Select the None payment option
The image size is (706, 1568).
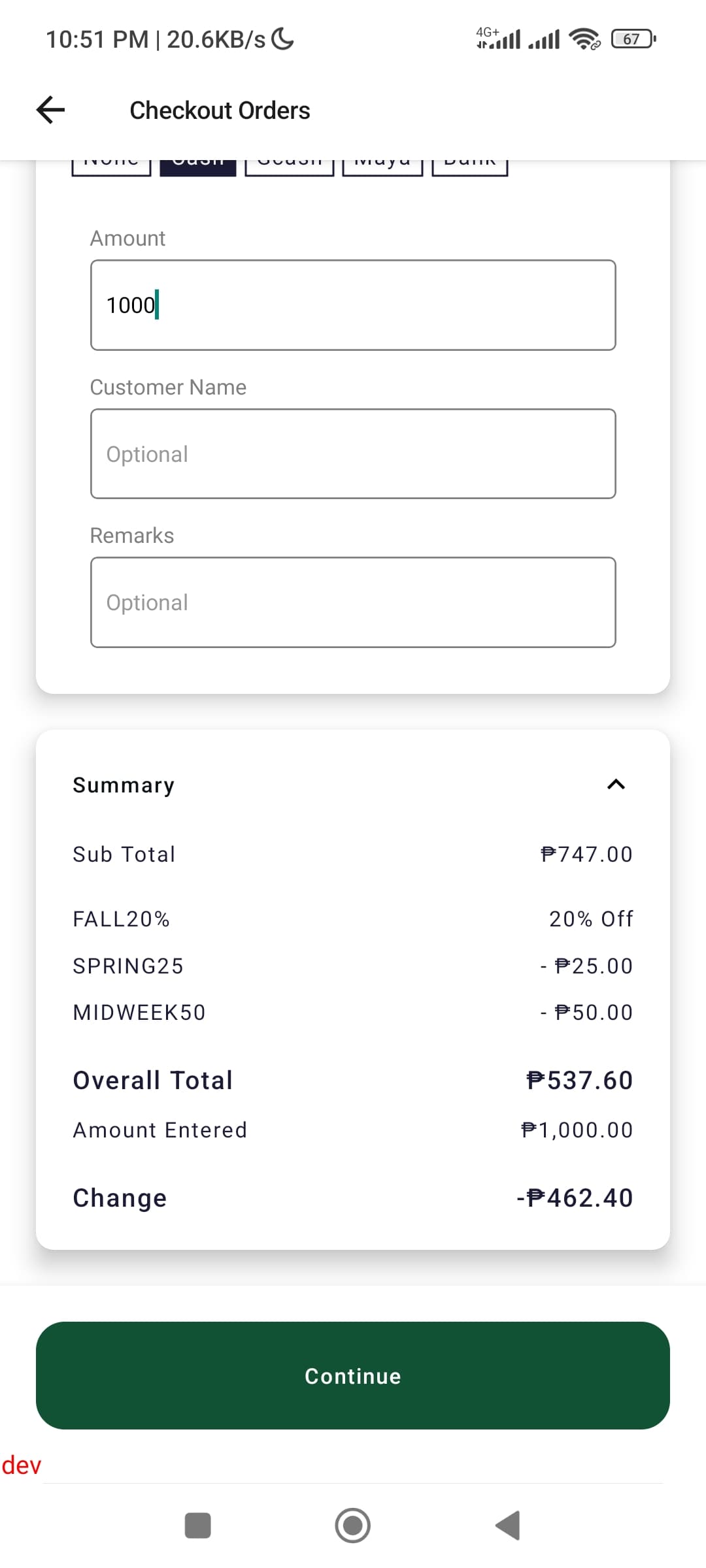point(111,167)
